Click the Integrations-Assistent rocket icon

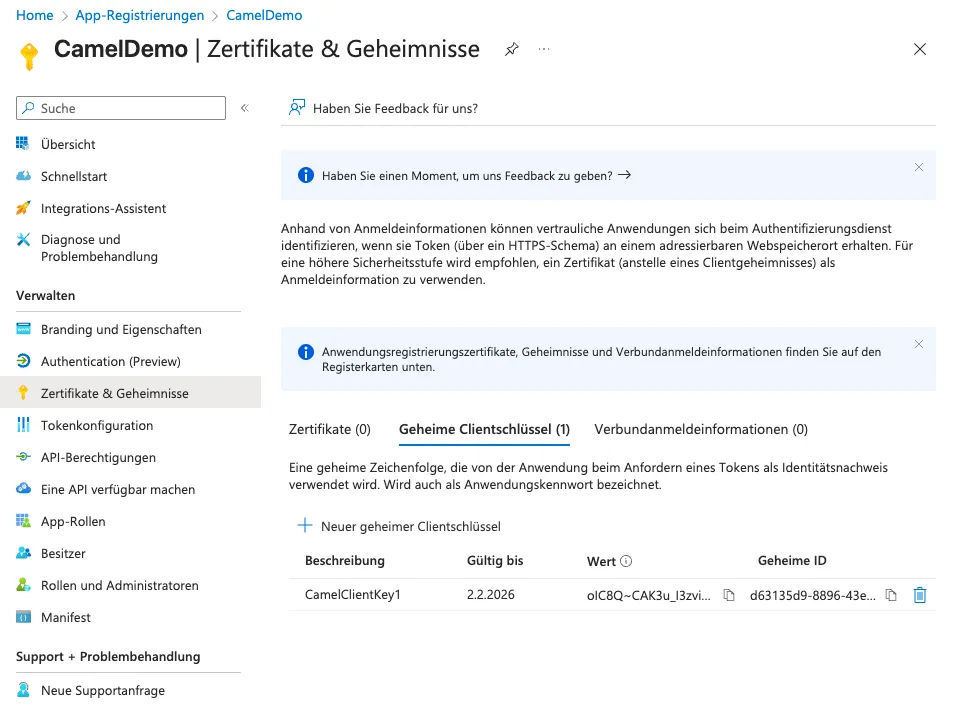point(23,208)
